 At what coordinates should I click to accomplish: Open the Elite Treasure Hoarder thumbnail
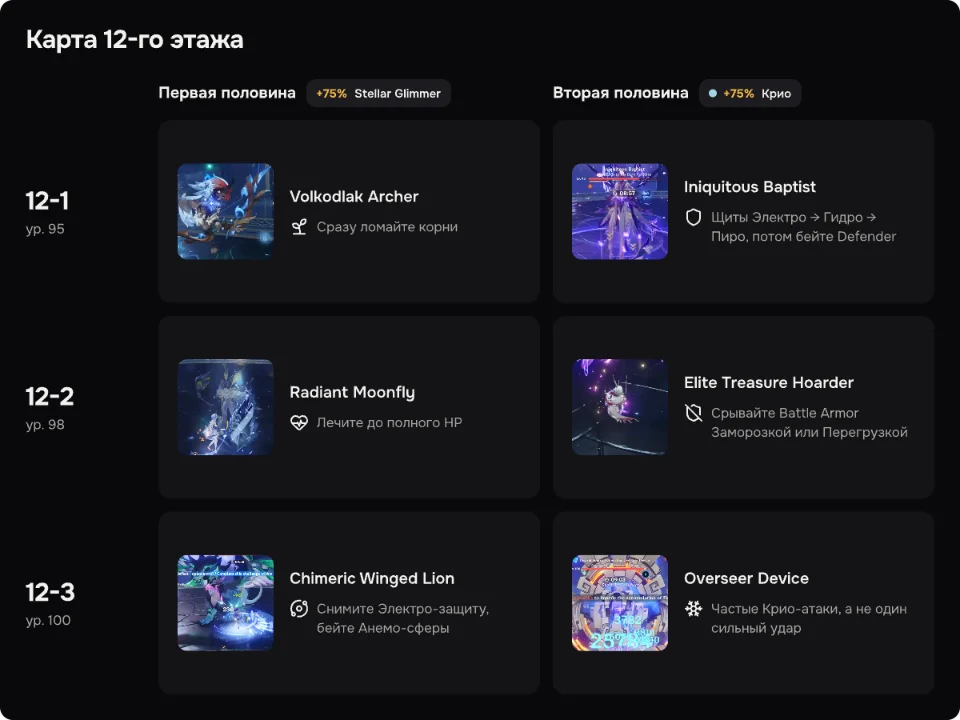tap(620, 407)
